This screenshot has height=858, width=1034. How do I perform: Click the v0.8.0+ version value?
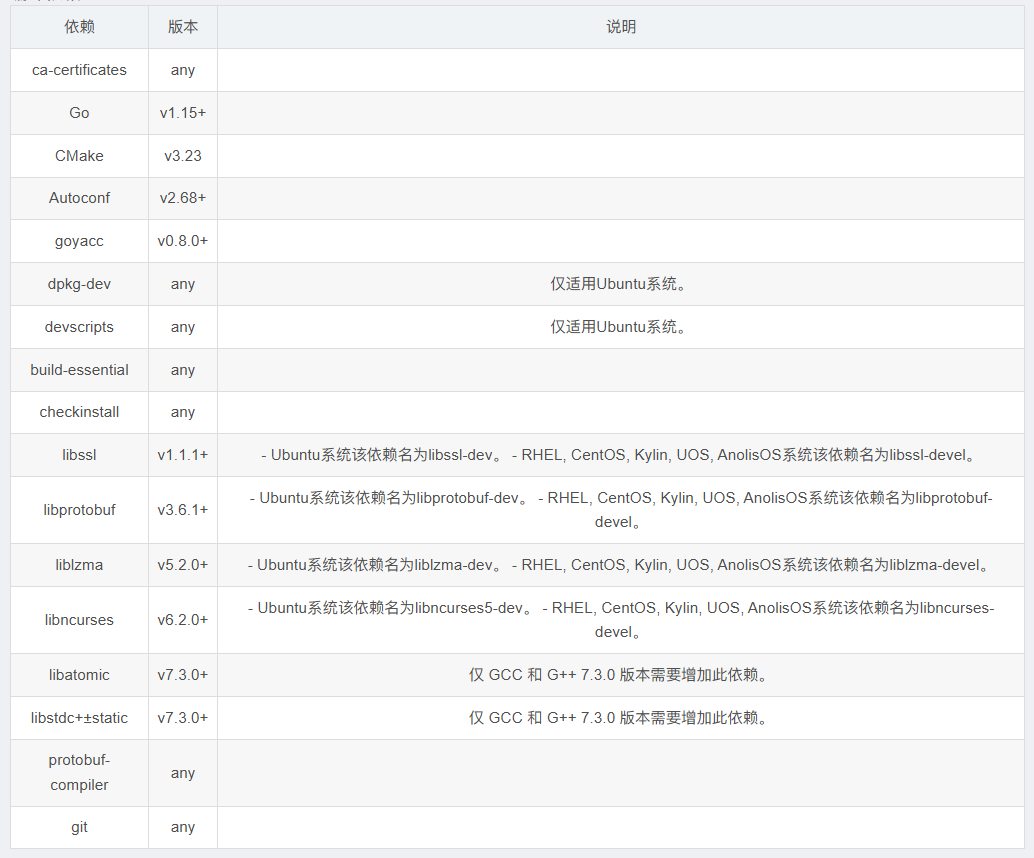click(183, 241)
